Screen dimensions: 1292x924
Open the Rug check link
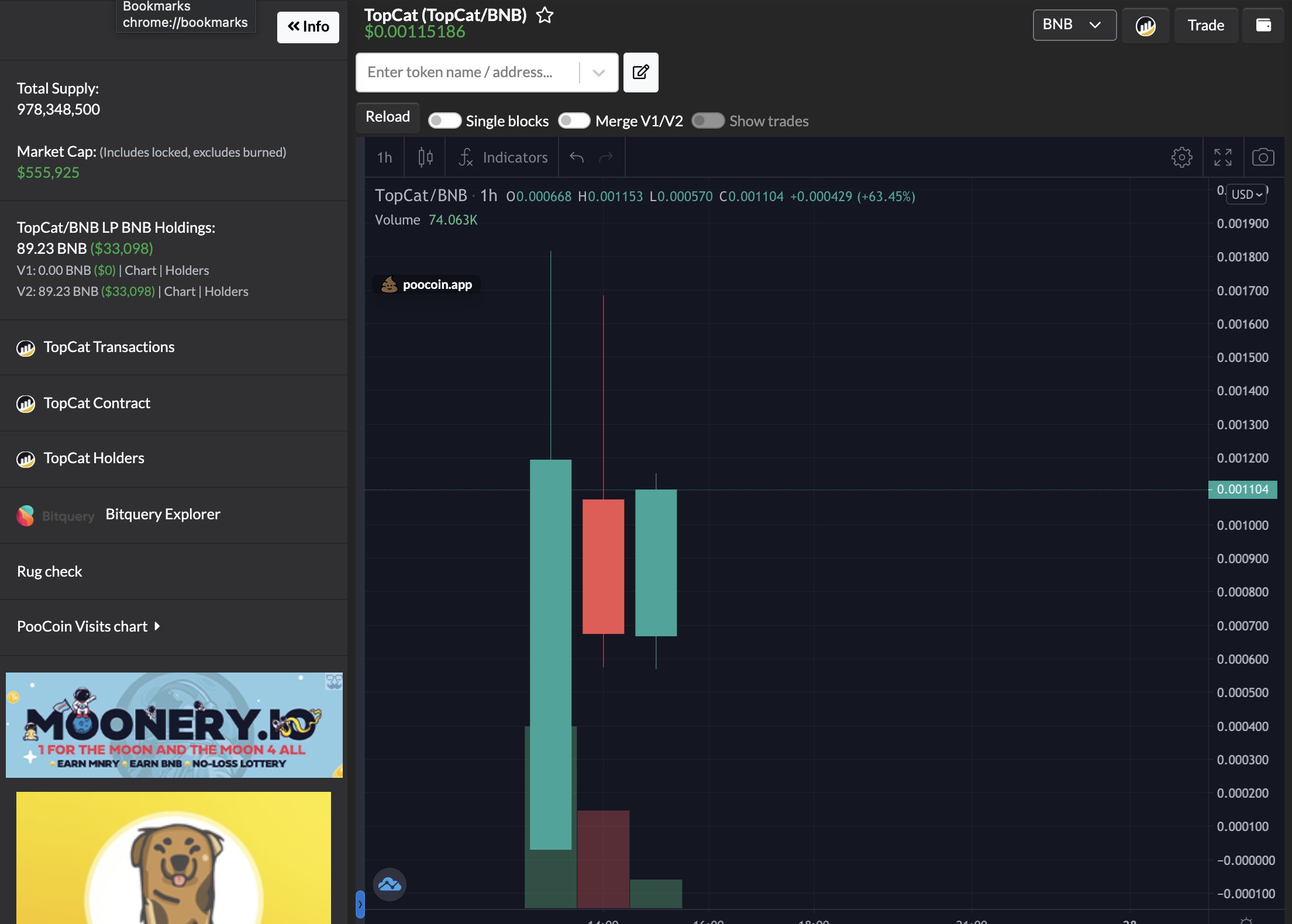coord(49,571)
